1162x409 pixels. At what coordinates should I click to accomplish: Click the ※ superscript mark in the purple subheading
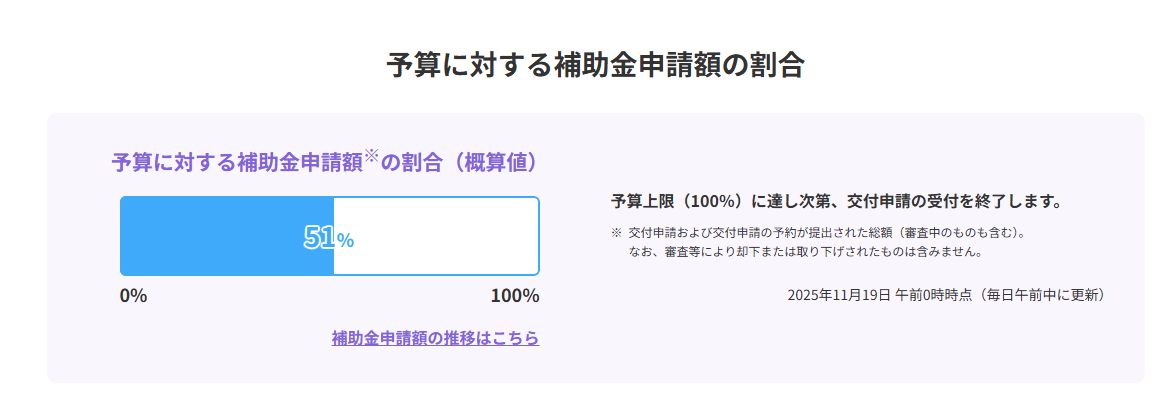click(371, 157)
